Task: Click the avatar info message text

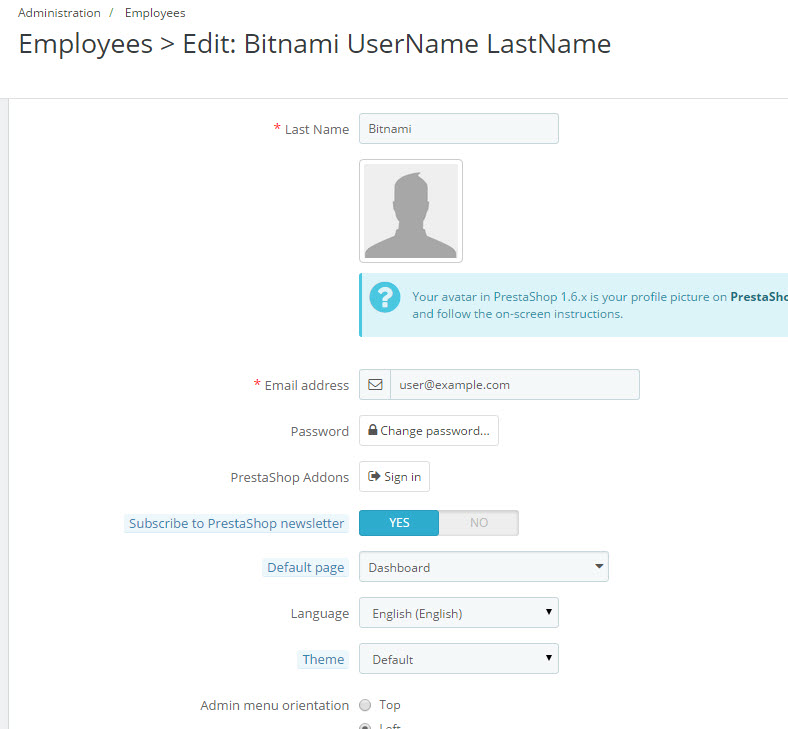Action: (600, 305)
